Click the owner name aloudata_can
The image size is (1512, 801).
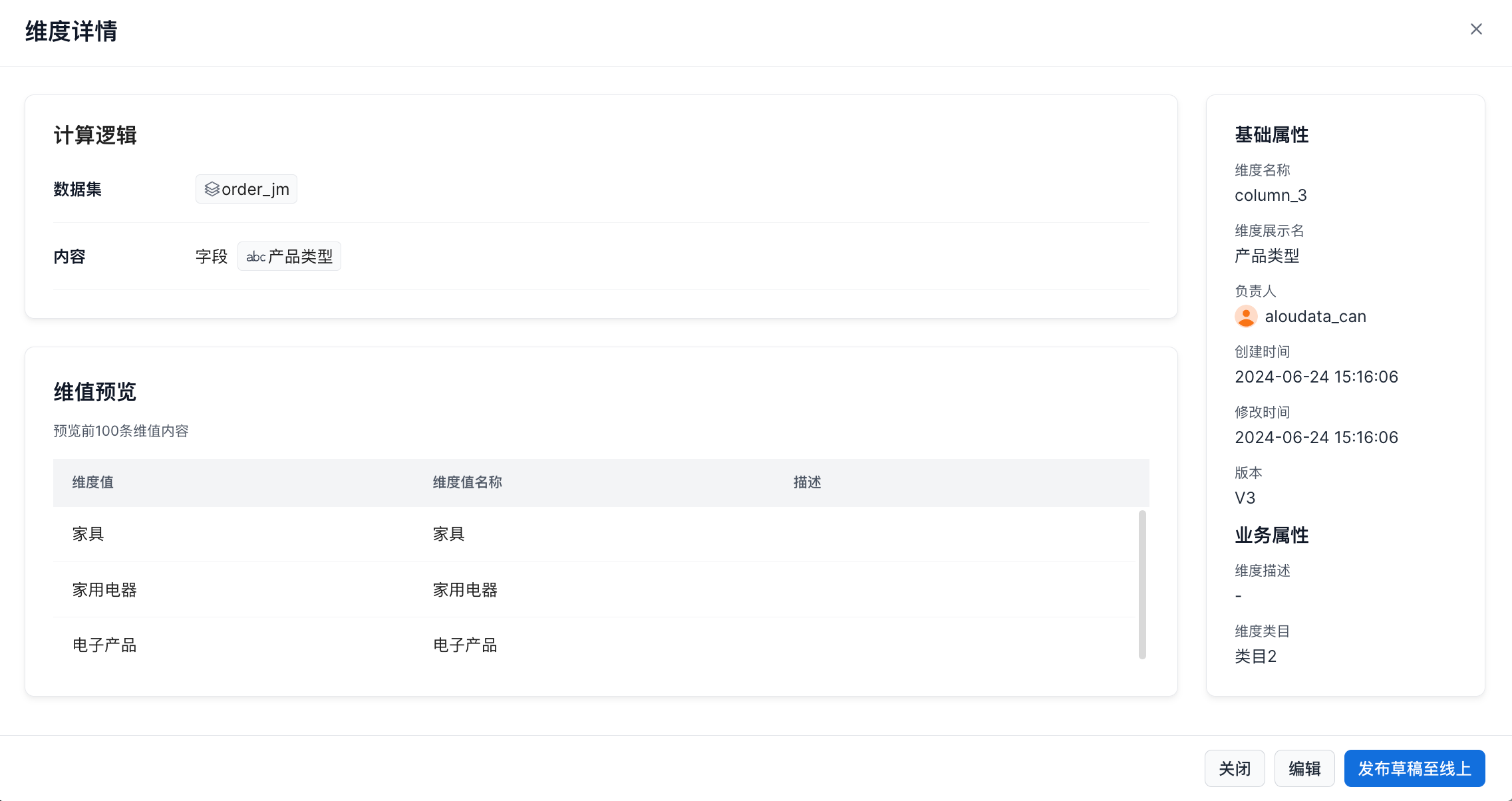pyautogui.click(x=1315, y=317)
